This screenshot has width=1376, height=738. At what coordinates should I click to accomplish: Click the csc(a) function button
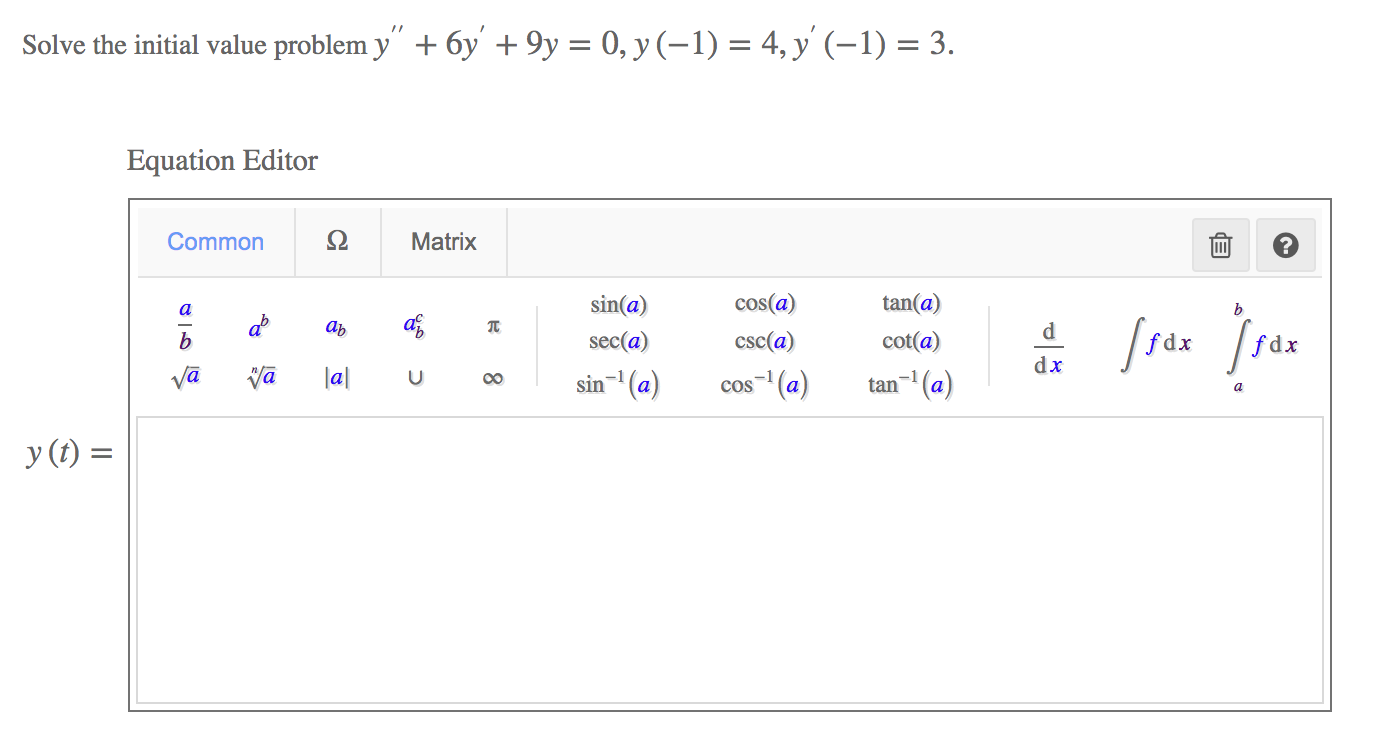point(763,341)
